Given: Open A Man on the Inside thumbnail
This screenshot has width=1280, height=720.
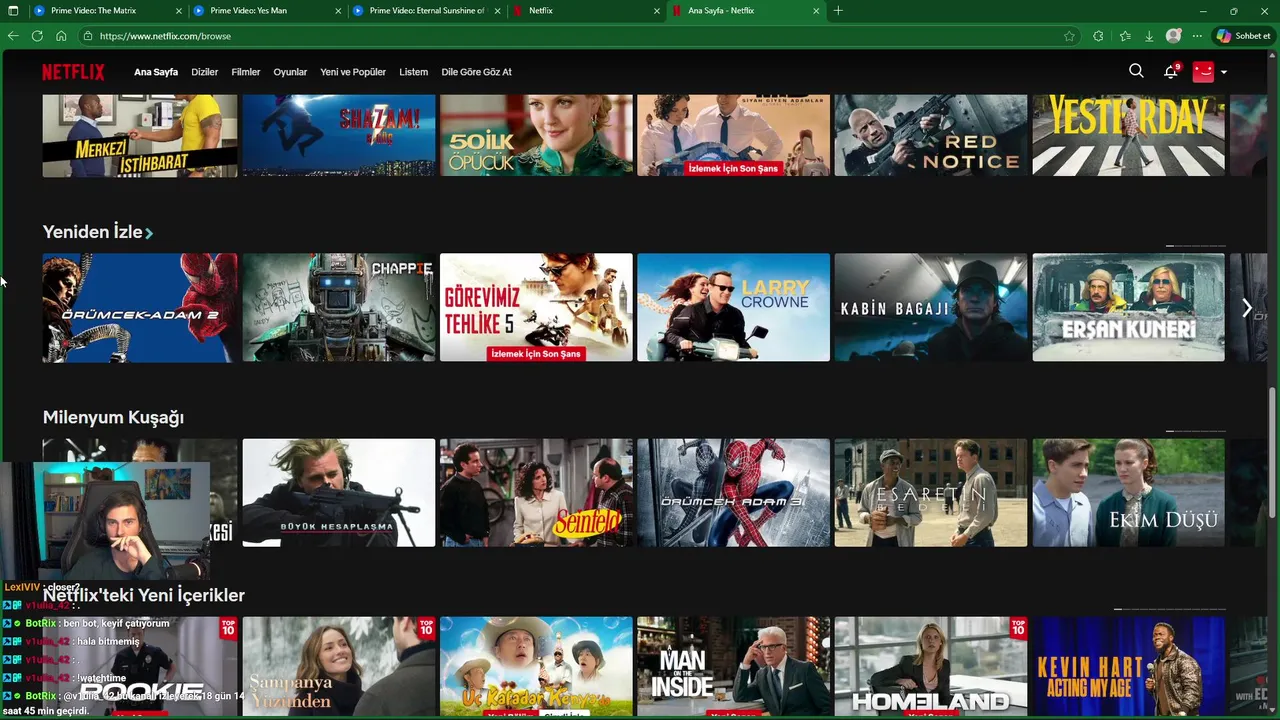Looking at the screenshot, I should pos(733,667).
